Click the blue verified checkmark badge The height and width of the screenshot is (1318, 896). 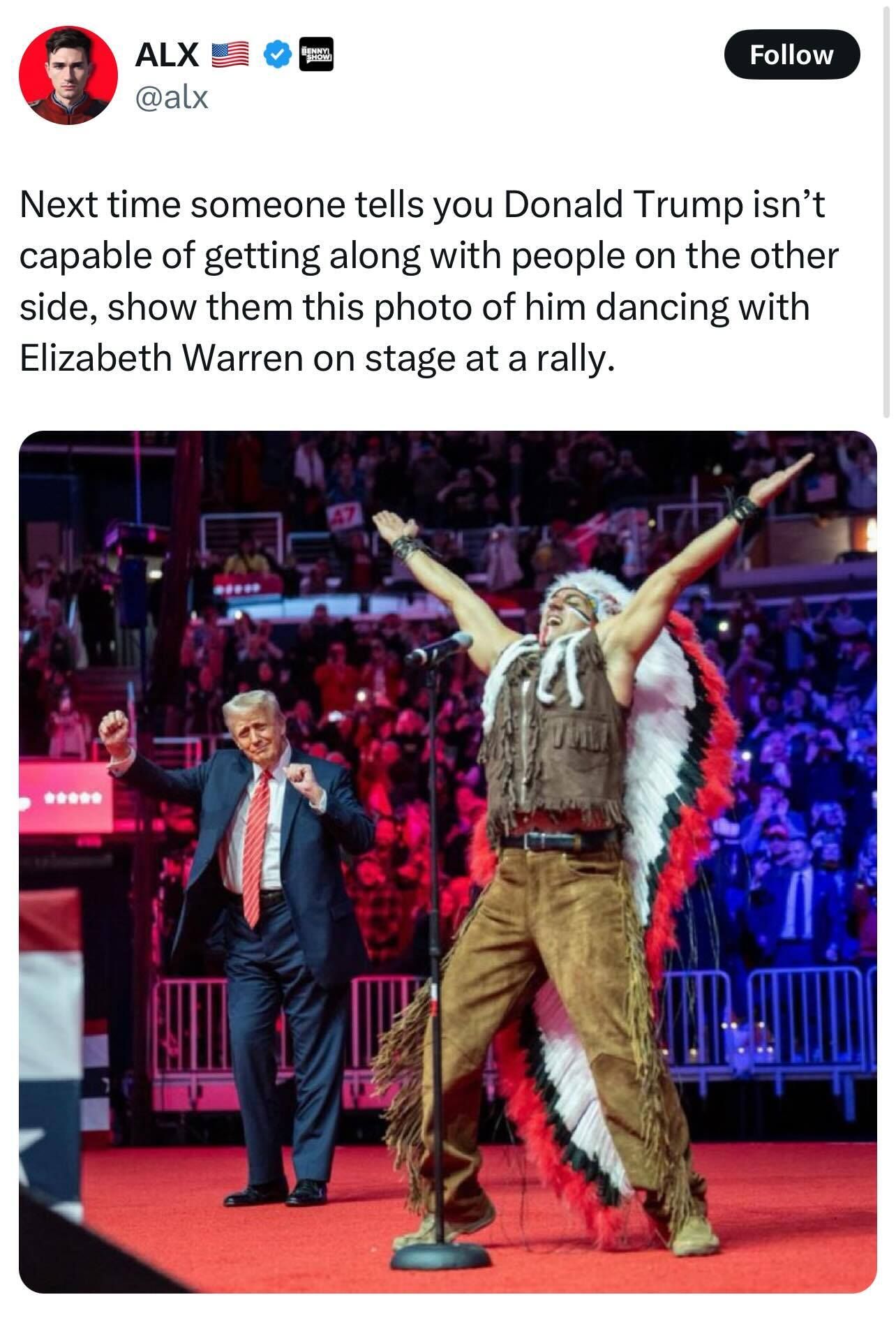(278, 55)
